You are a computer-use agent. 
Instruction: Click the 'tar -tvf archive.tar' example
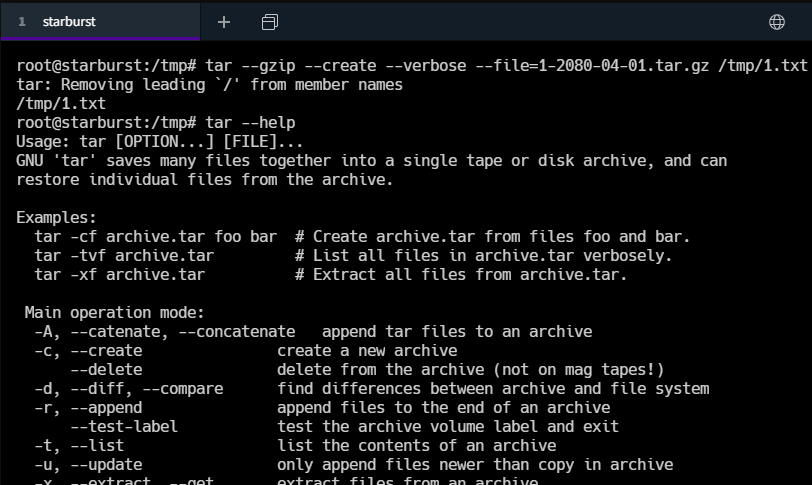pyautogui.click(x=124, y=256)
